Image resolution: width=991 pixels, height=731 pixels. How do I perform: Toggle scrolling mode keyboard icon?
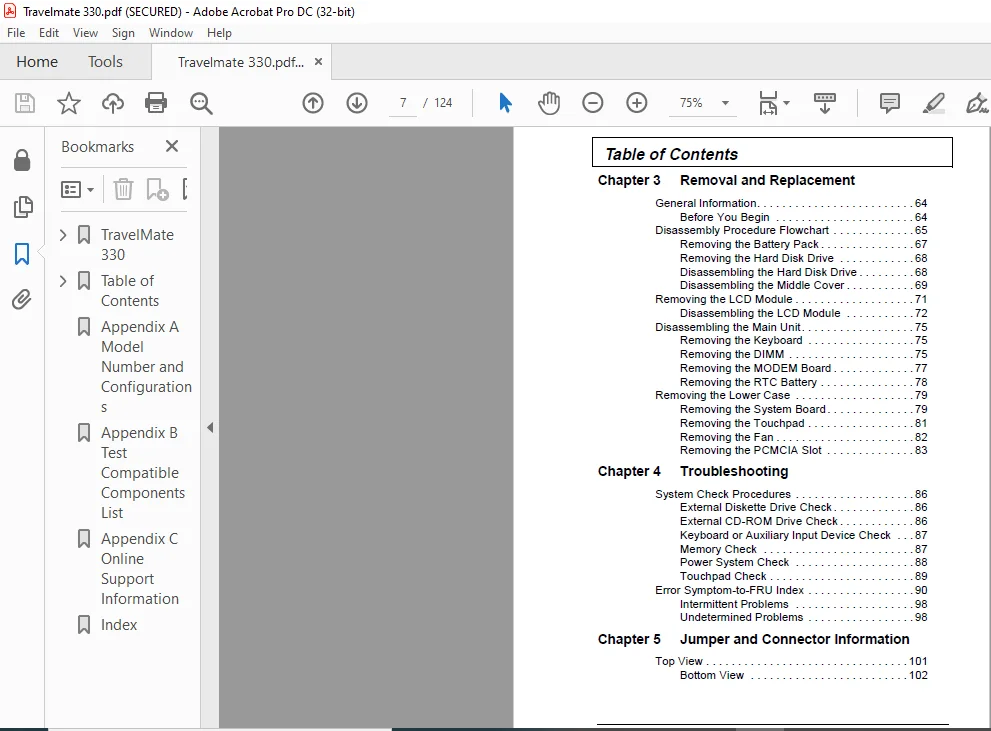tap(825, 103)
